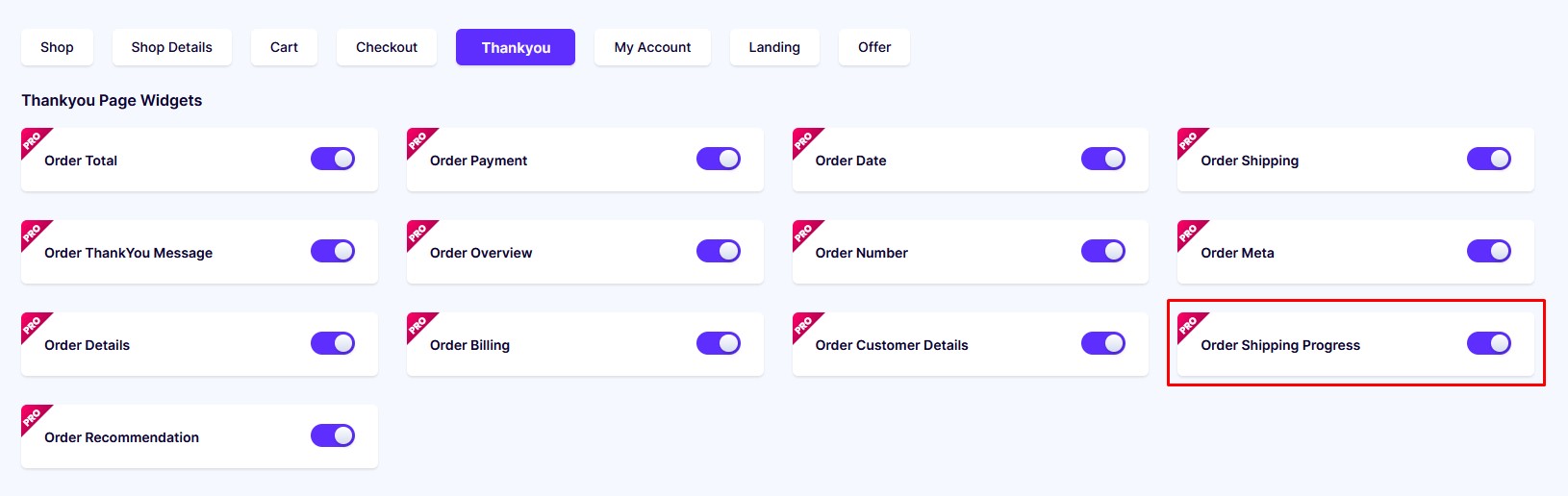
Task: Turn off Order Customer Details switch
Action: pyautogui.click(x=1103, y=343)
